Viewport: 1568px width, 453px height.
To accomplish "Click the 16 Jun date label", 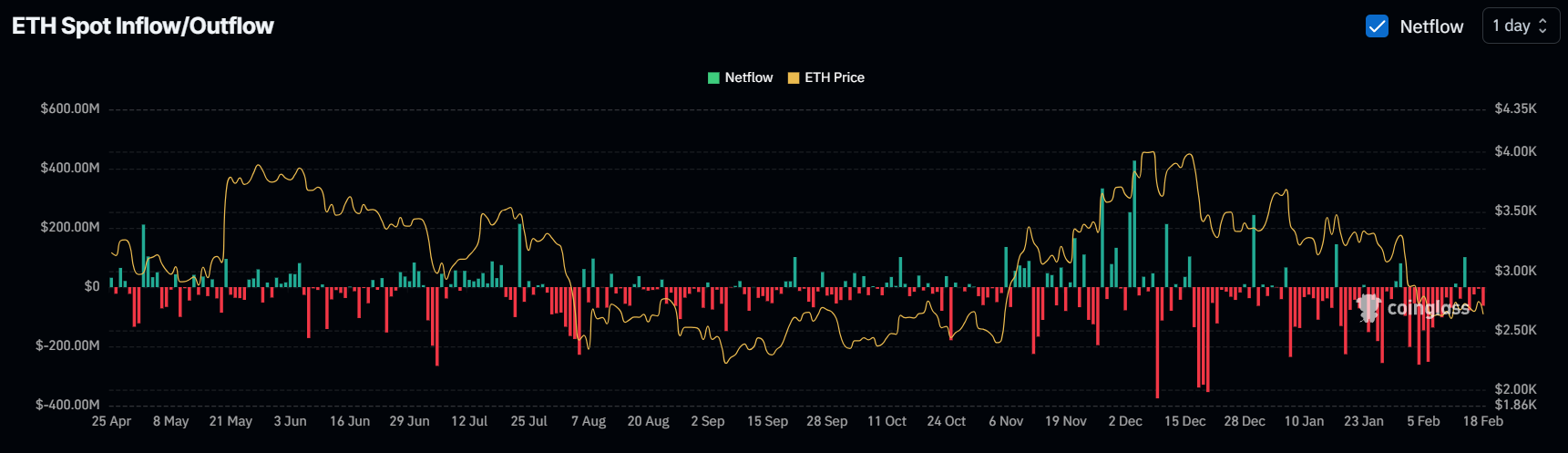I will pos(350,421).
